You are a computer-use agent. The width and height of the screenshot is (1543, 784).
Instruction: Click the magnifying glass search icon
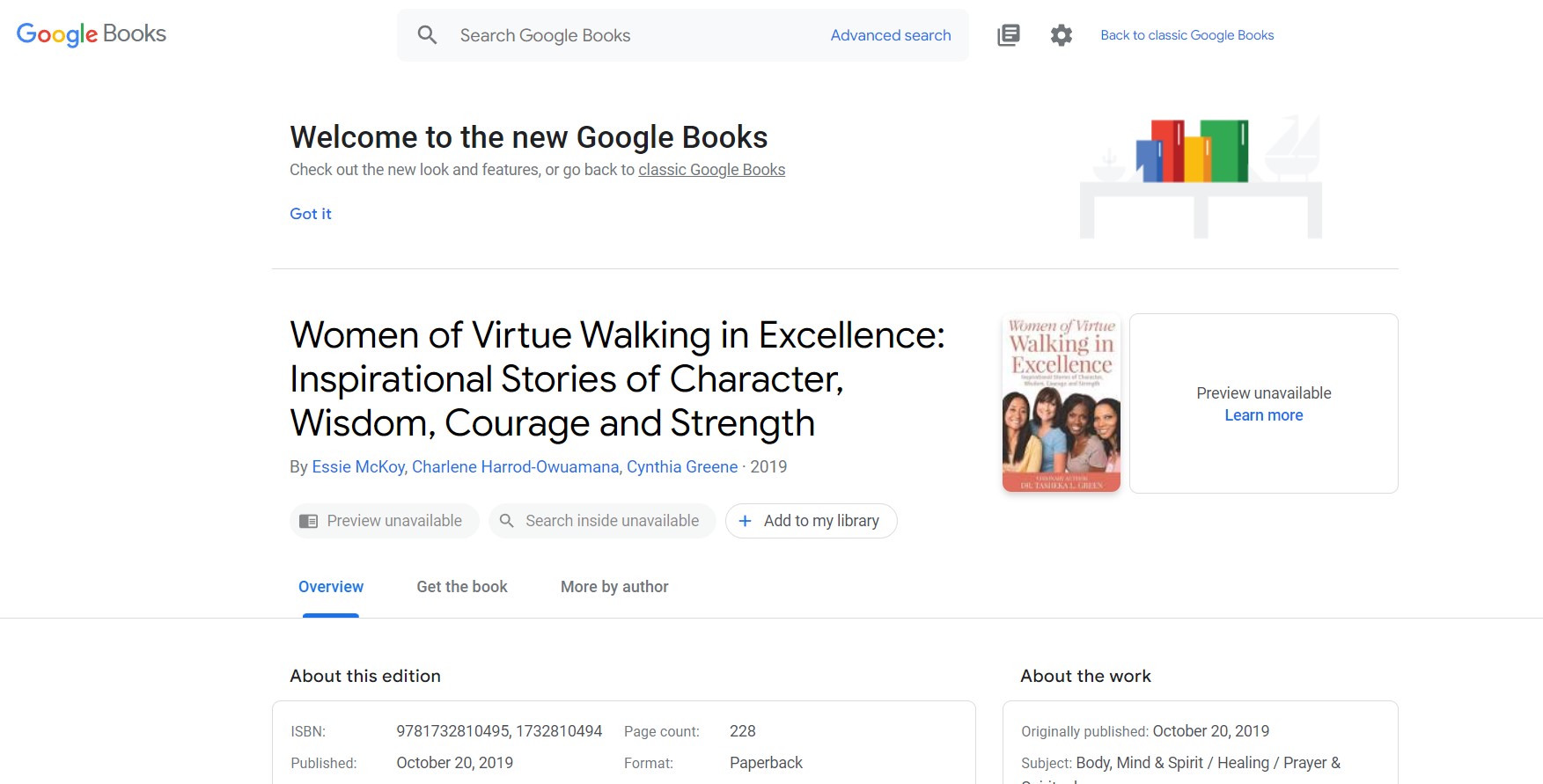click(x=427, y=35)
